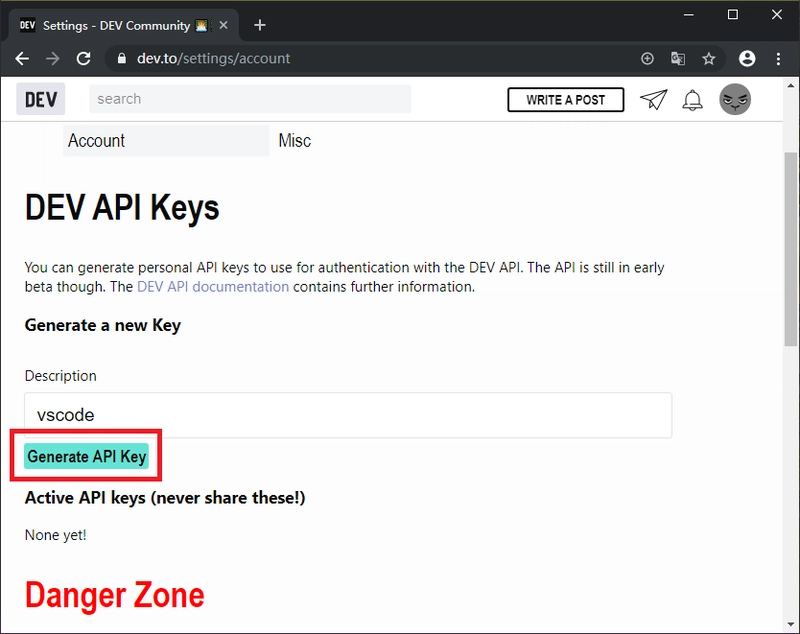Image resolution: width=800 pixels, height=634 pixels.
Task: Click the DEV API Keys heading
Action: [122, 208]
